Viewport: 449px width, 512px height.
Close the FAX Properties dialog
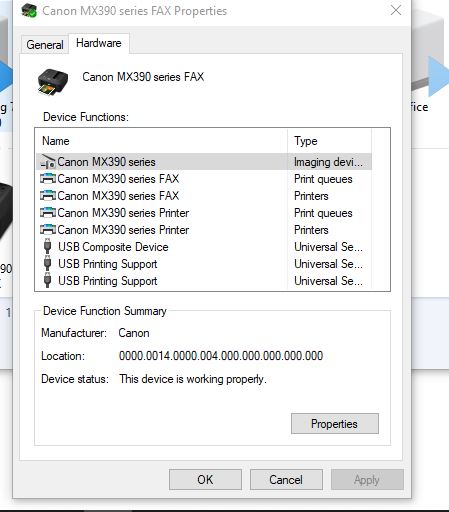pos(396,10)
